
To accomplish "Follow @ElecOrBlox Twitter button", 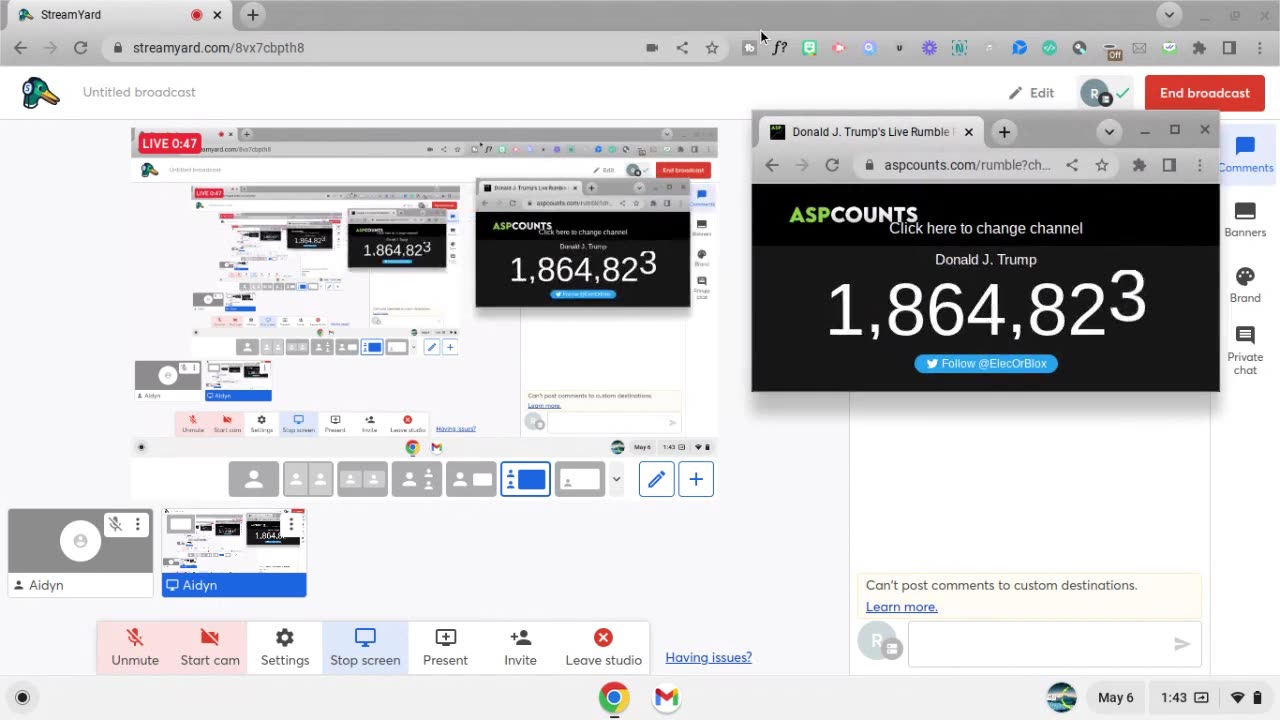I will pyautogui.click(x=986, y=364).
